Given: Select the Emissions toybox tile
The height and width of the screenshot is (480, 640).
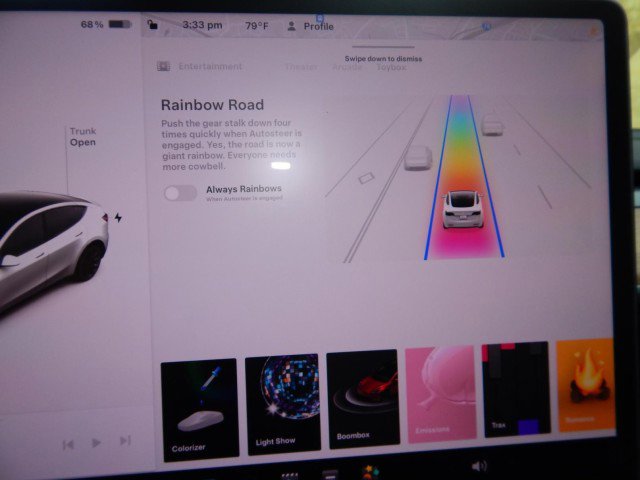Looking at the screenshot, I should 439,394.
